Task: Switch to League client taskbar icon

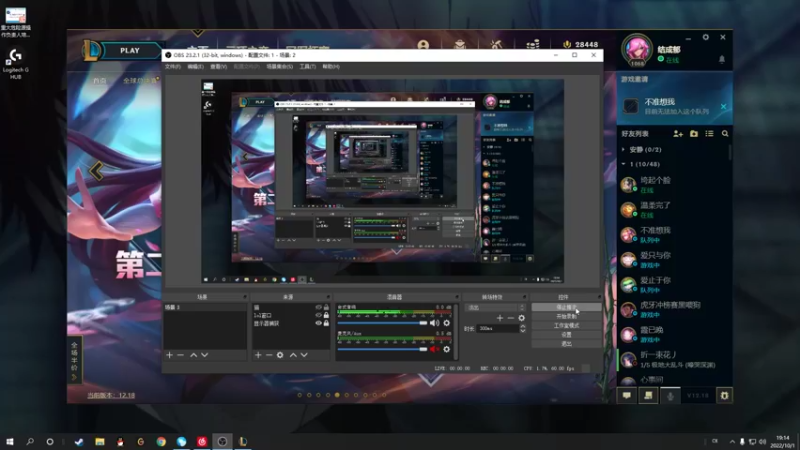Action: 243,442
